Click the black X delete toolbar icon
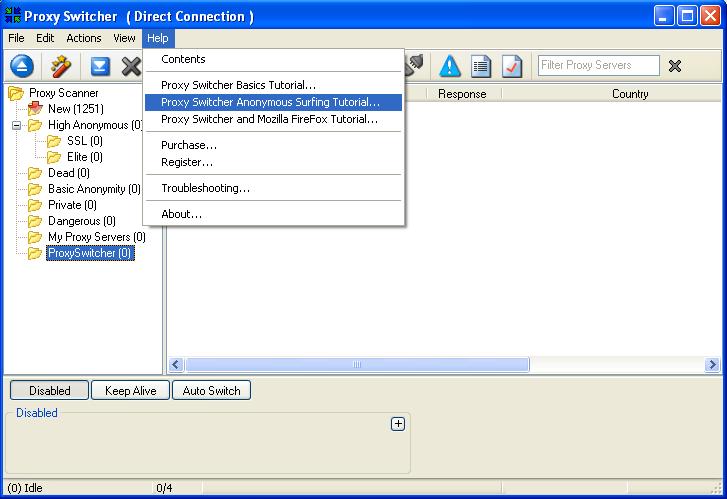Image resolution: width=727 pixels, height=499 pixels. (132, 66)
